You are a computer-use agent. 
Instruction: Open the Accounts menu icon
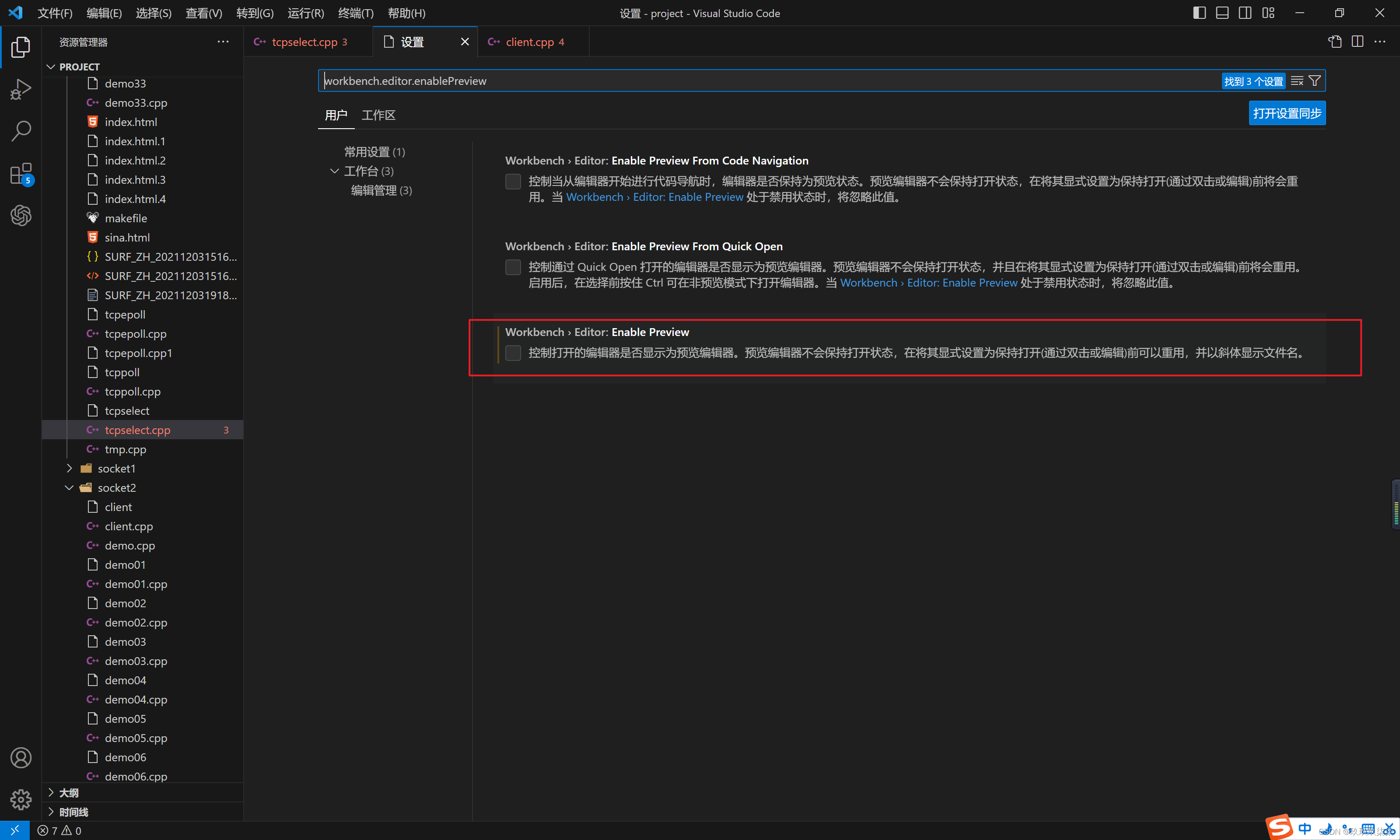click(x=21, y=757)
